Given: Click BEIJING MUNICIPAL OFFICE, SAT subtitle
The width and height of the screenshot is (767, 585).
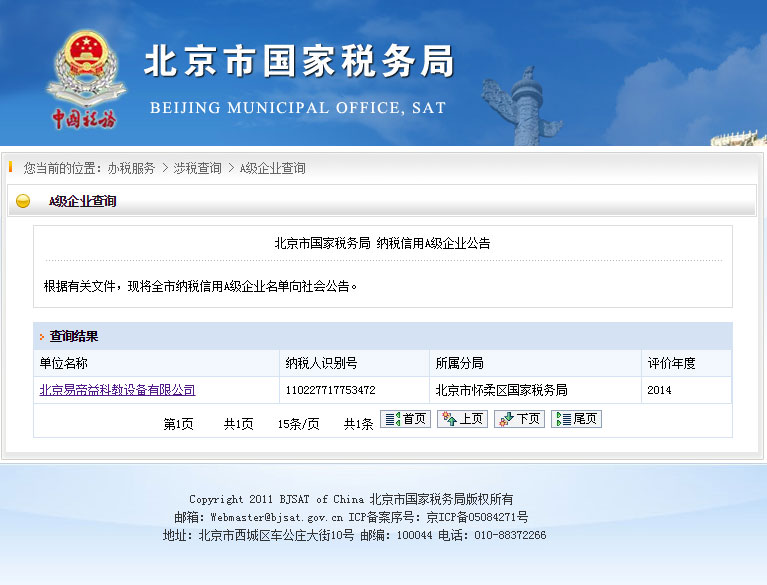Looking at the screenshot, I should click(x=298, y=108).
